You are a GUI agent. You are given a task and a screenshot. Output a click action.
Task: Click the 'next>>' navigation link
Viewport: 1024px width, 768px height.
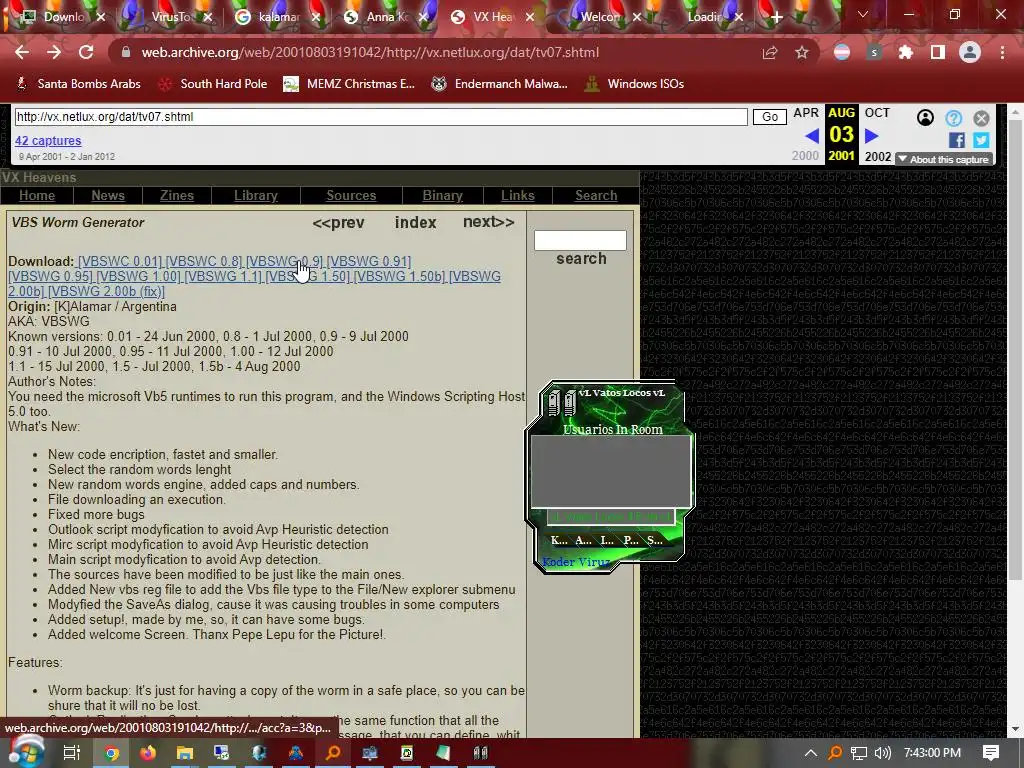488,222
